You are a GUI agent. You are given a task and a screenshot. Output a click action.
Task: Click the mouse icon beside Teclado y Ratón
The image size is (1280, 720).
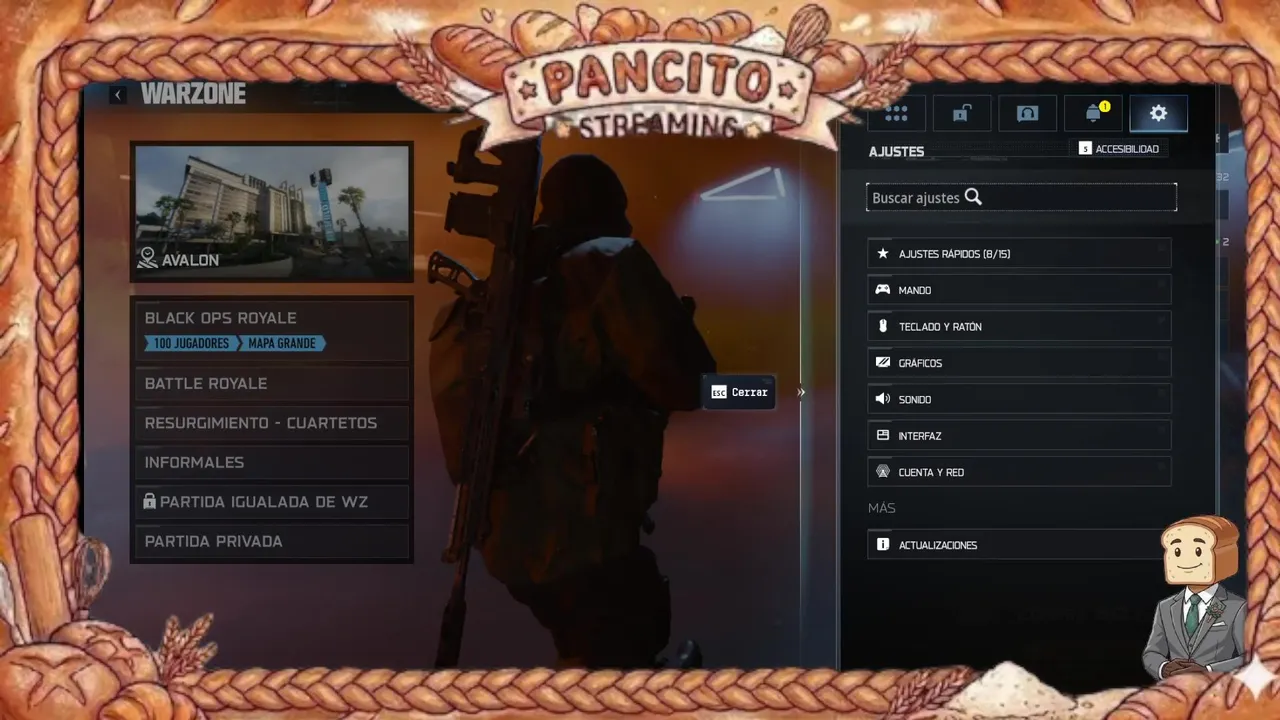point(883,326)
